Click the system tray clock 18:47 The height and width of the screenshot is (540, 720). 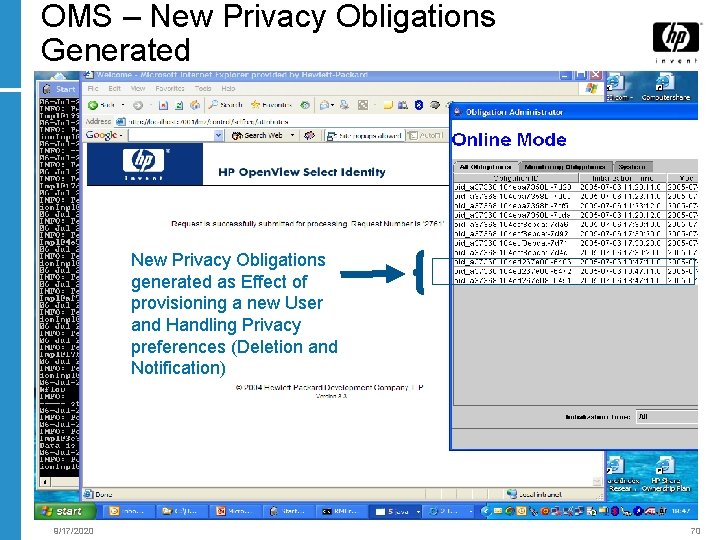point(683,511)
